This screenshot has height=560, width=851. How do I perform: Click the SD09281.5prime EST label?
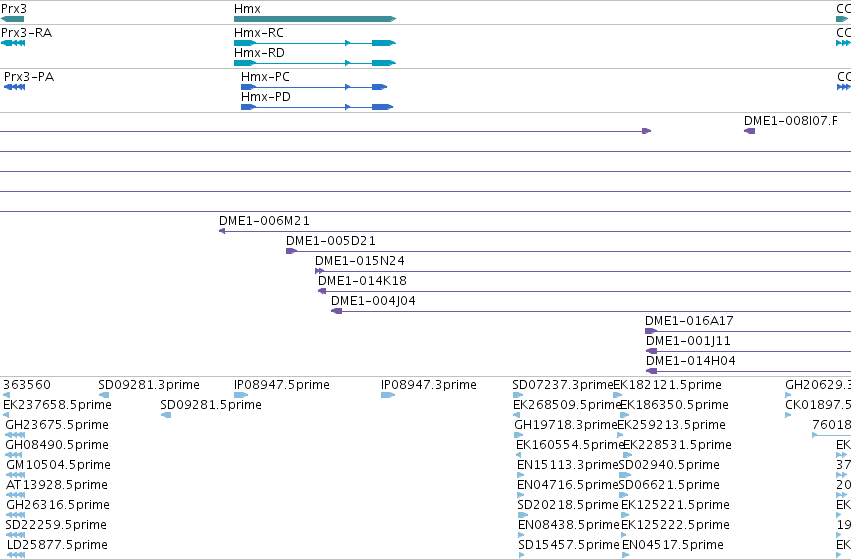tap(211, 405)
